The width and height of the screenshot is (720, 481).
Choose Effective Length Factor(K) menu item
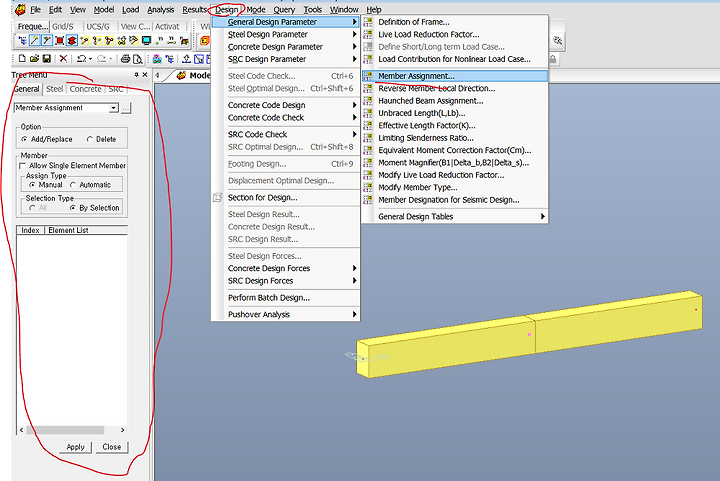click(455, 125)
